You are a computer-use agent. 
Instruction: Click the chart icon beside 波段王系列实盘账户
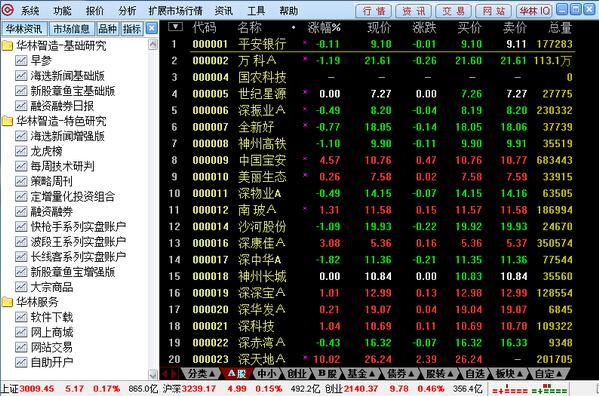21,242
